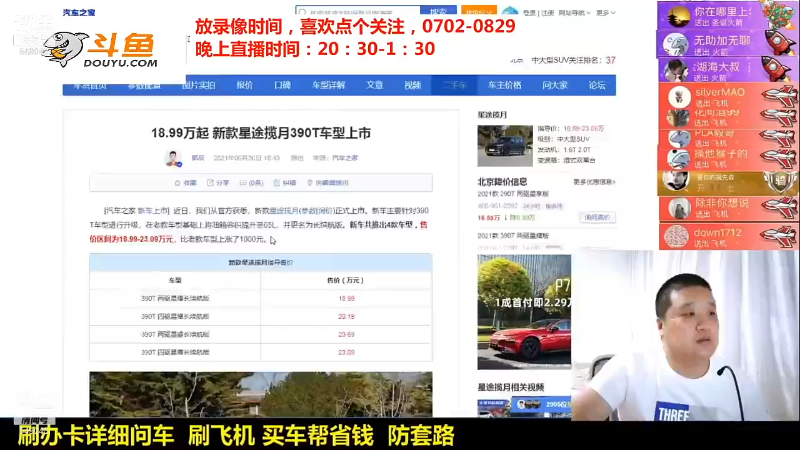The image size is (800, 450).
Task: Click gift notice from 除非你想说
Action: [x=728, y=208]
